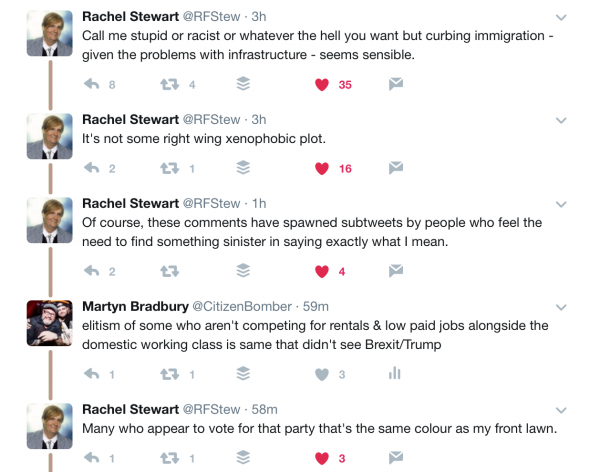Expand more options on 'Call me stupid' tweet
Image resolution: width=600 pixels, height=472 pixels.
(x=565, y=17)
